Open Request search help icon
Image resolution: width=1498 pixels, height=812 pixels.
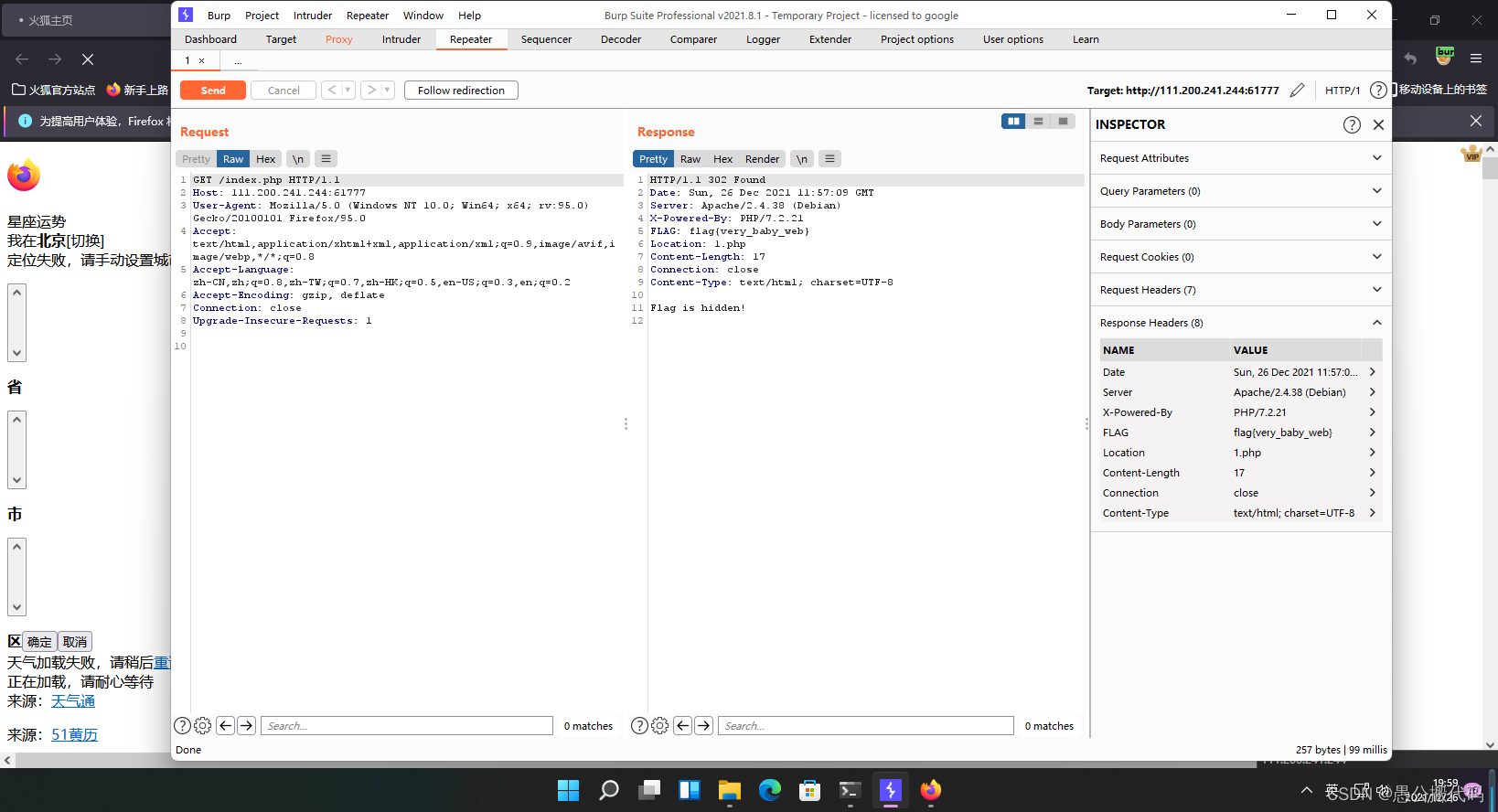tap(182, 725)
